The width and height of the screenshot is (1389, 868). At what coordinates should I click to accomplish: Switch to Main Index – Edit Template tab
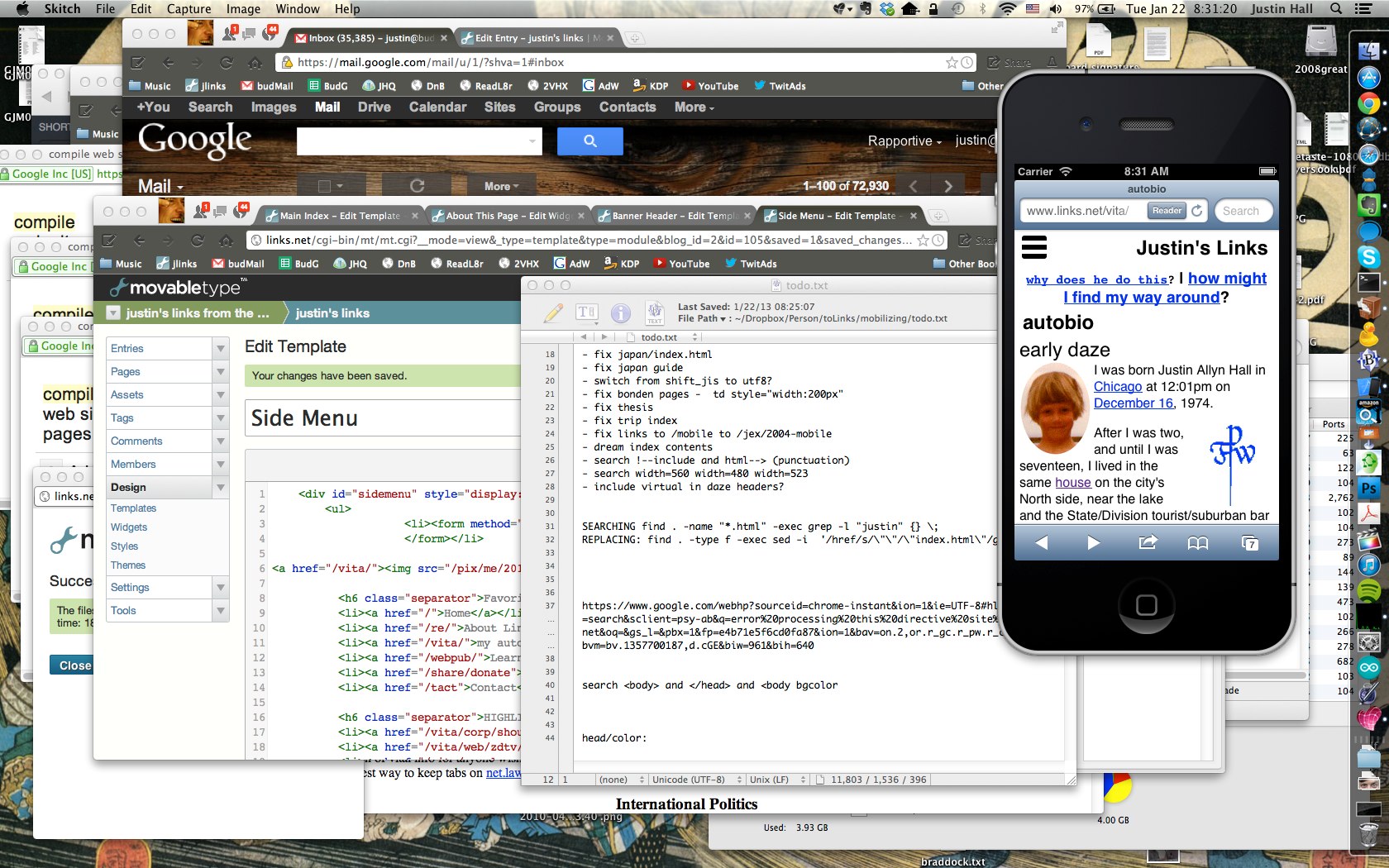point(339,216)
